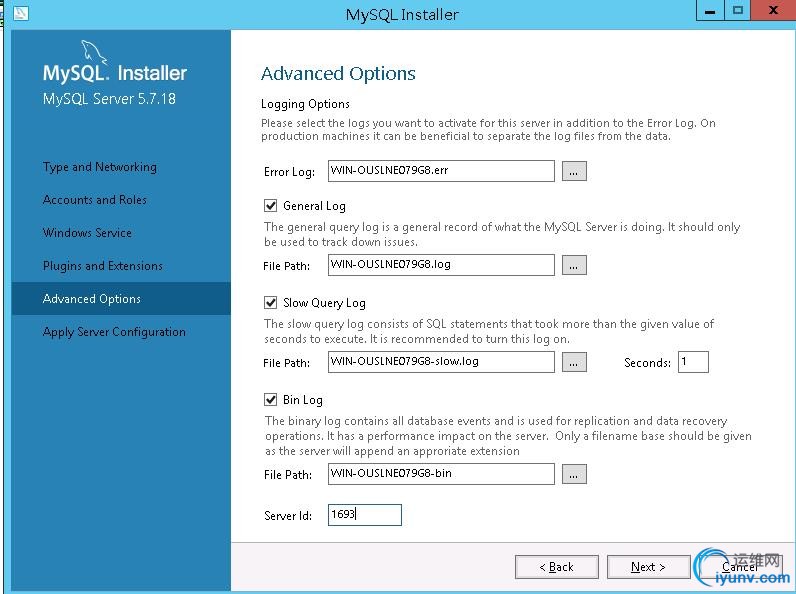Viewport: 796px width, 594px height.
Task: Click the Next button
Action: click(x=648, y=567)
